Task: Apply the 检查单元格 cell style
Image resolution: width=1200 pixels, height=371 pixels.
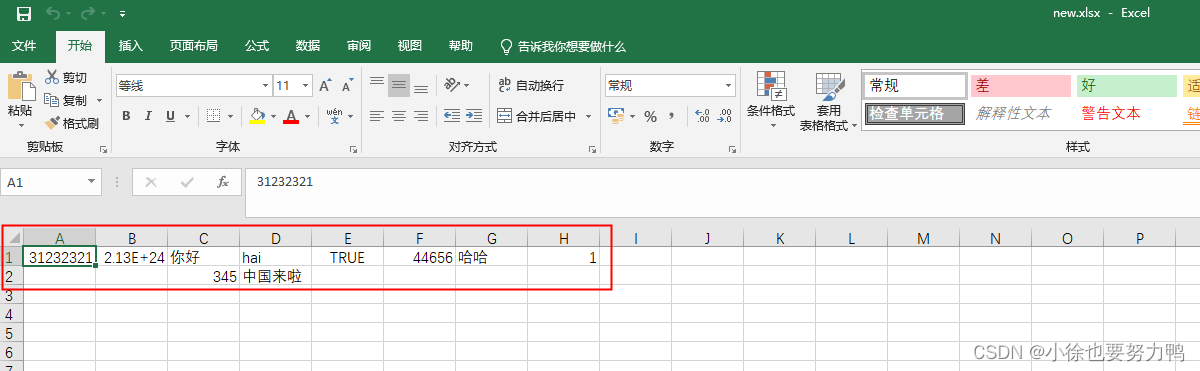Action: (915, 113)
